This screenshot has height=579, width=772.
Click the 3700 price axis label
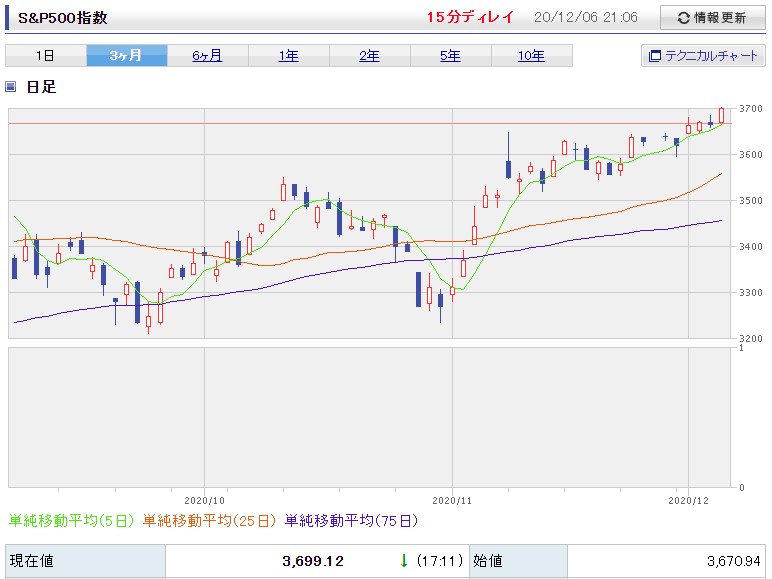coord(751,108)
